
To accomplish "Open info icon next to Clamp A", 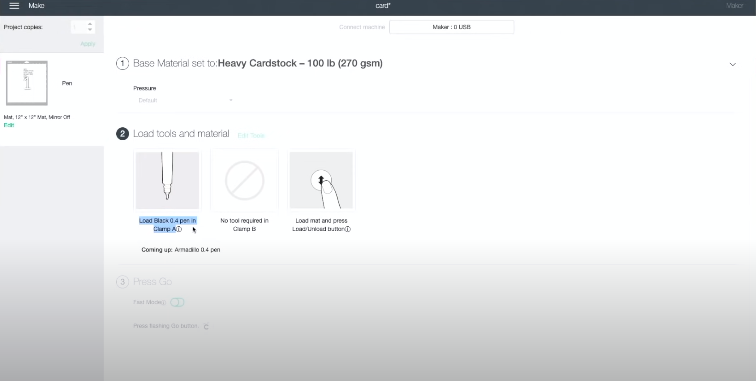I will click(x=179, y=229).
